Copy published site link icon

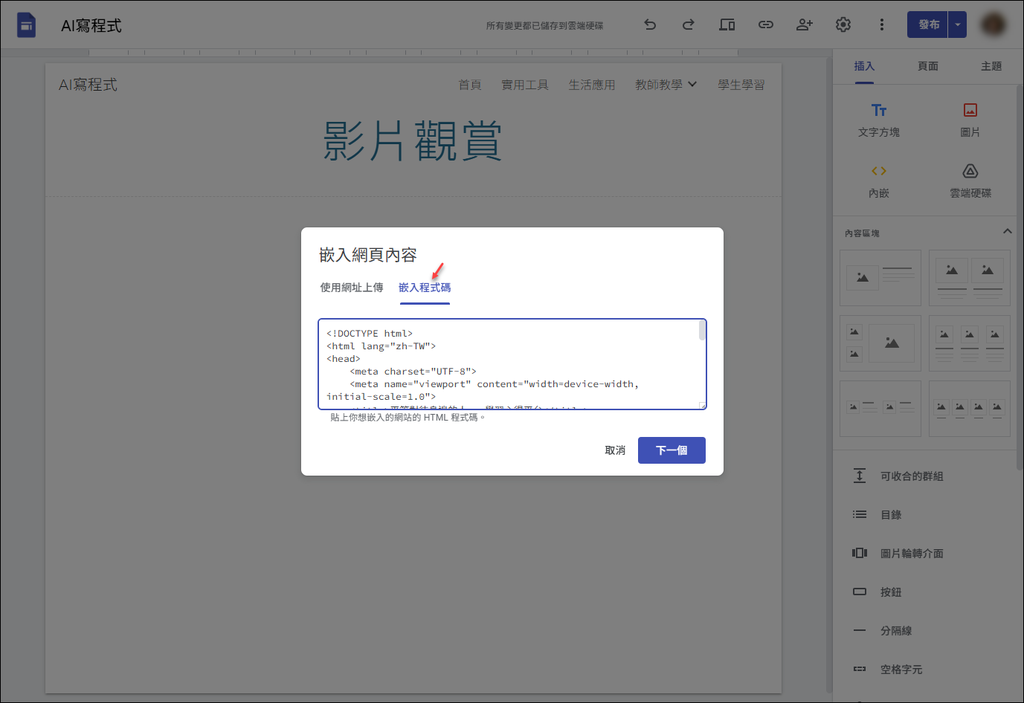click(765, 25)
